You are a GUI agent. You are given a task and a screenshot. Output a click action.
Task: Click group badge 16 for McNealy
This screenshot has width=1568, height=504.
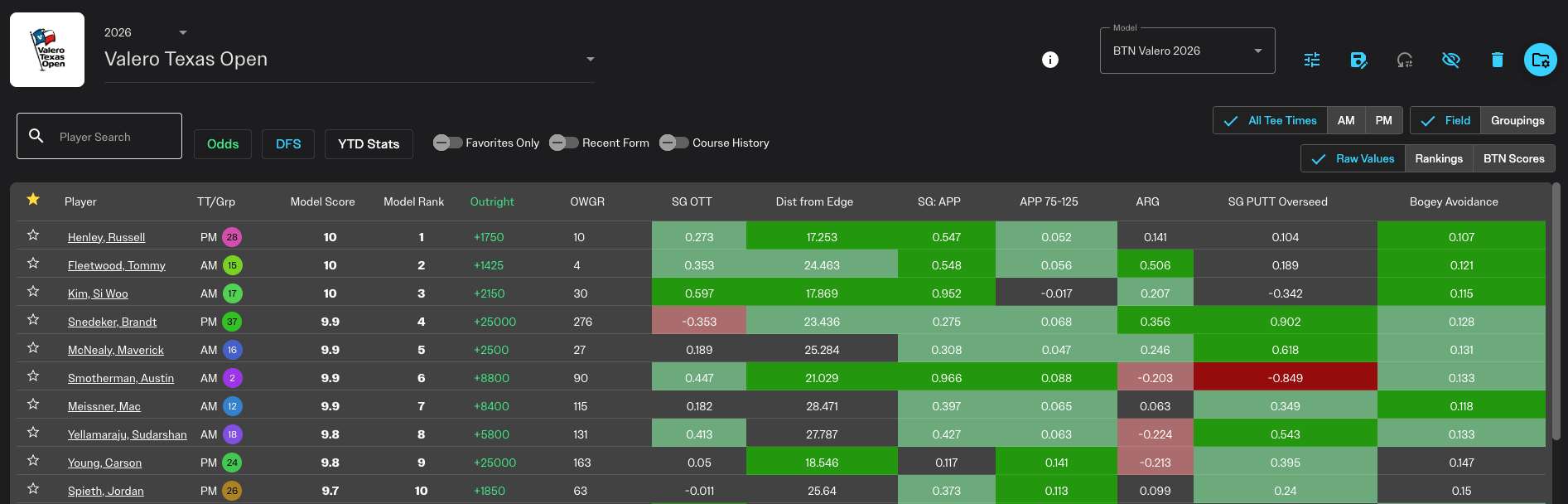[232, 350]
